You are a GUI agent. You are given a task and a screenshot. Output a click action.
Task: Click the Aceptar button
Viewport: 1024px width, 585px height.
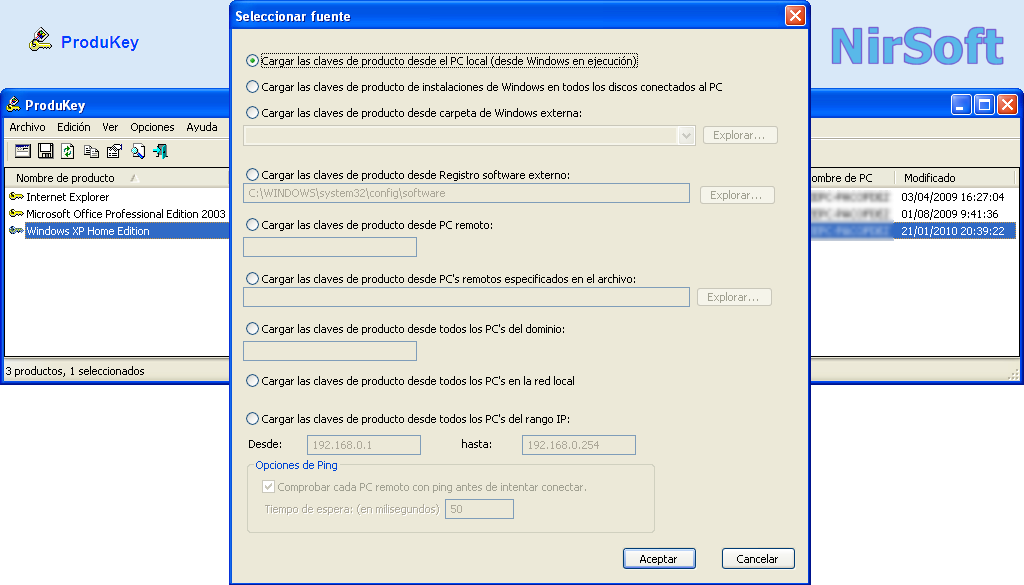click(659, 559)
